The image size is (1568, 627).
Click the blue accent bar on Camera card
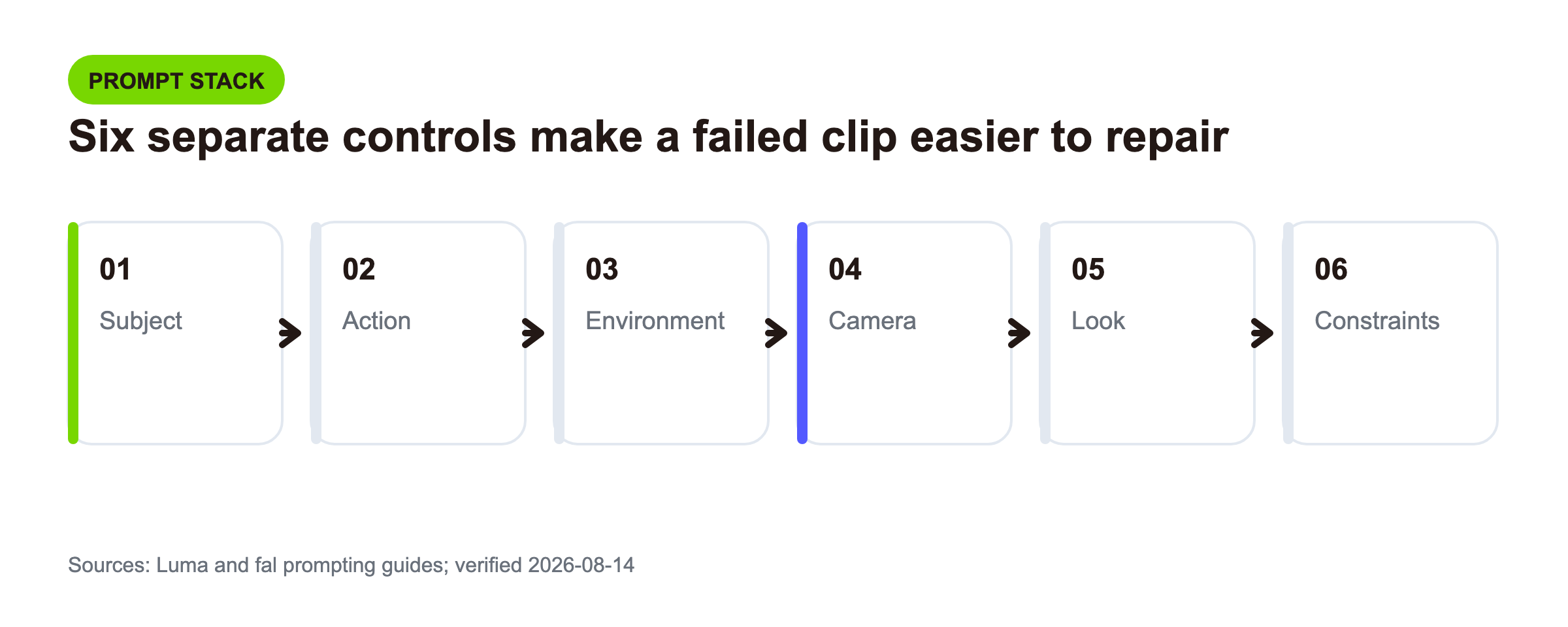point(802,333)
